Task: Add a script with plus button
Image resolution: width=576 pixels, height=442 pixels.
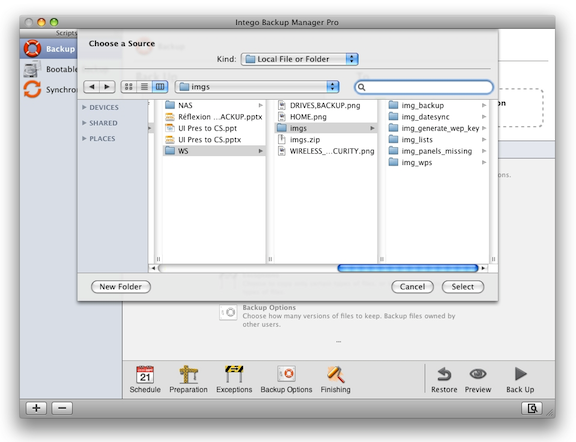Action: click(x=36, y=408)
